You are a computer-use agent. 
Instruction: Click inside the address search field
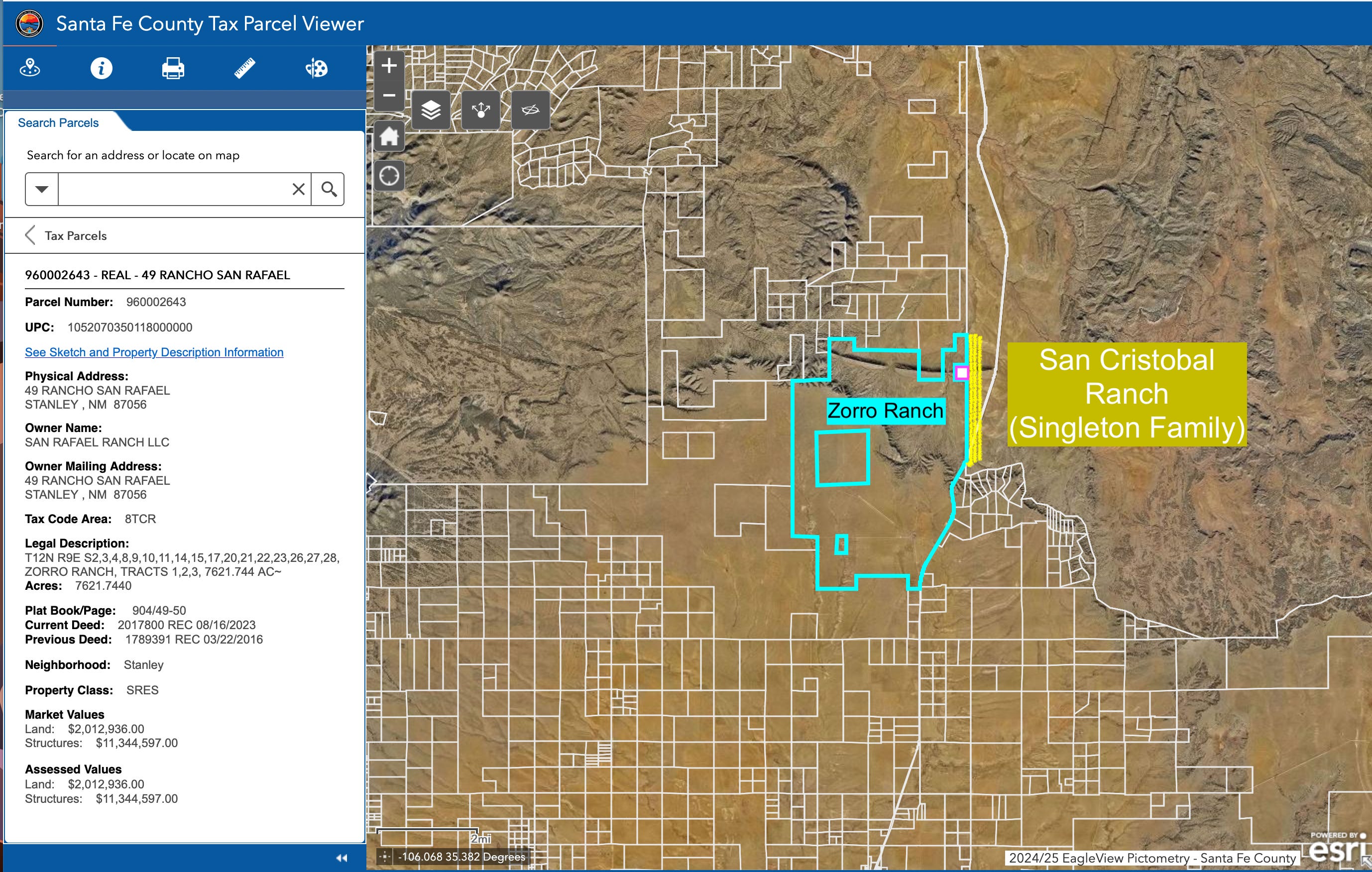(x=174, y=189)
